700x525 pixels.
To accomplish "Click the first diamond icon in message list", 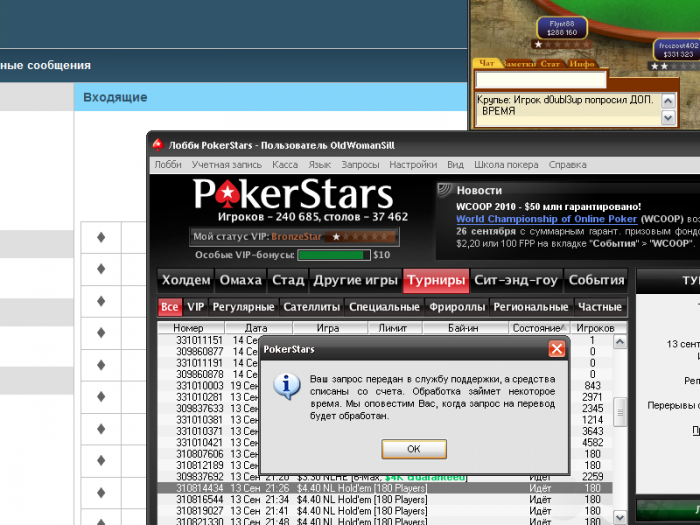I will click(101, 237).
